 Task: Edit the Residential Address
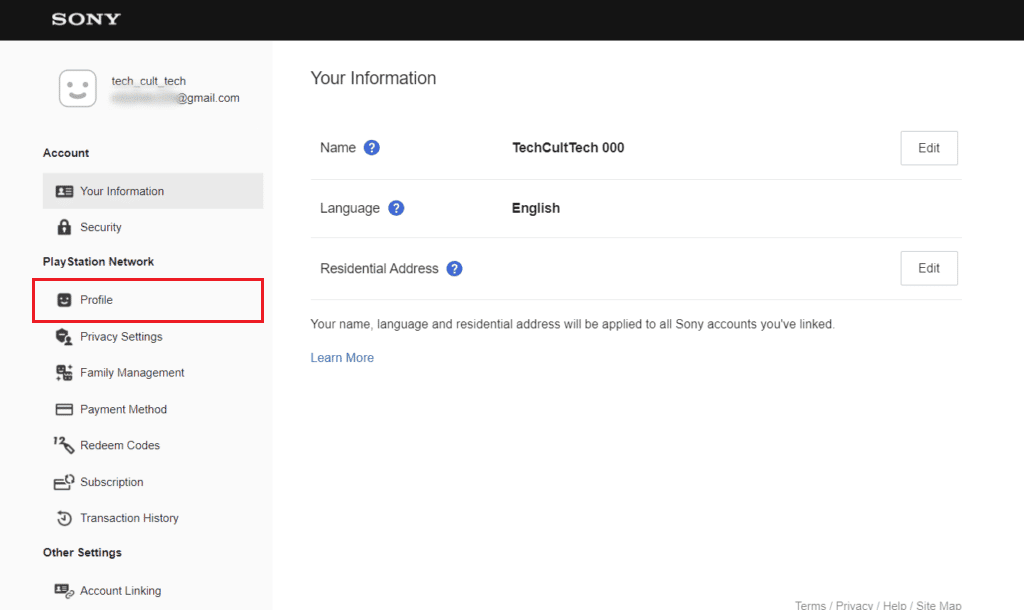coord(928,268)
